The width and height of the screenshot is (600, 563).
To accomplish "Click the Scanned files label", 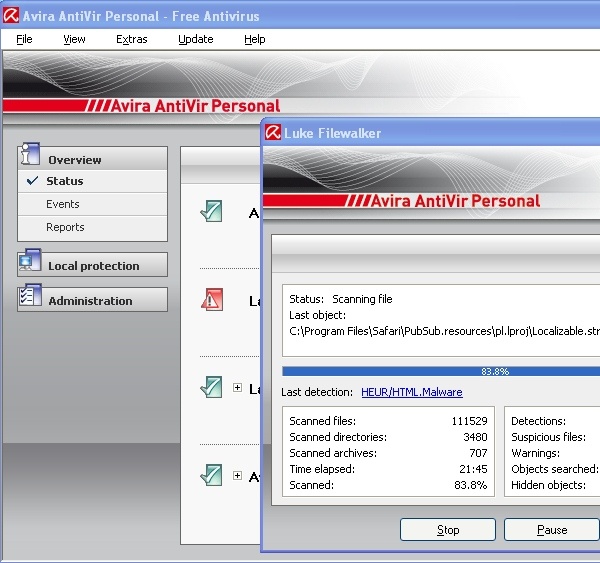I will (x=322, y=421).
